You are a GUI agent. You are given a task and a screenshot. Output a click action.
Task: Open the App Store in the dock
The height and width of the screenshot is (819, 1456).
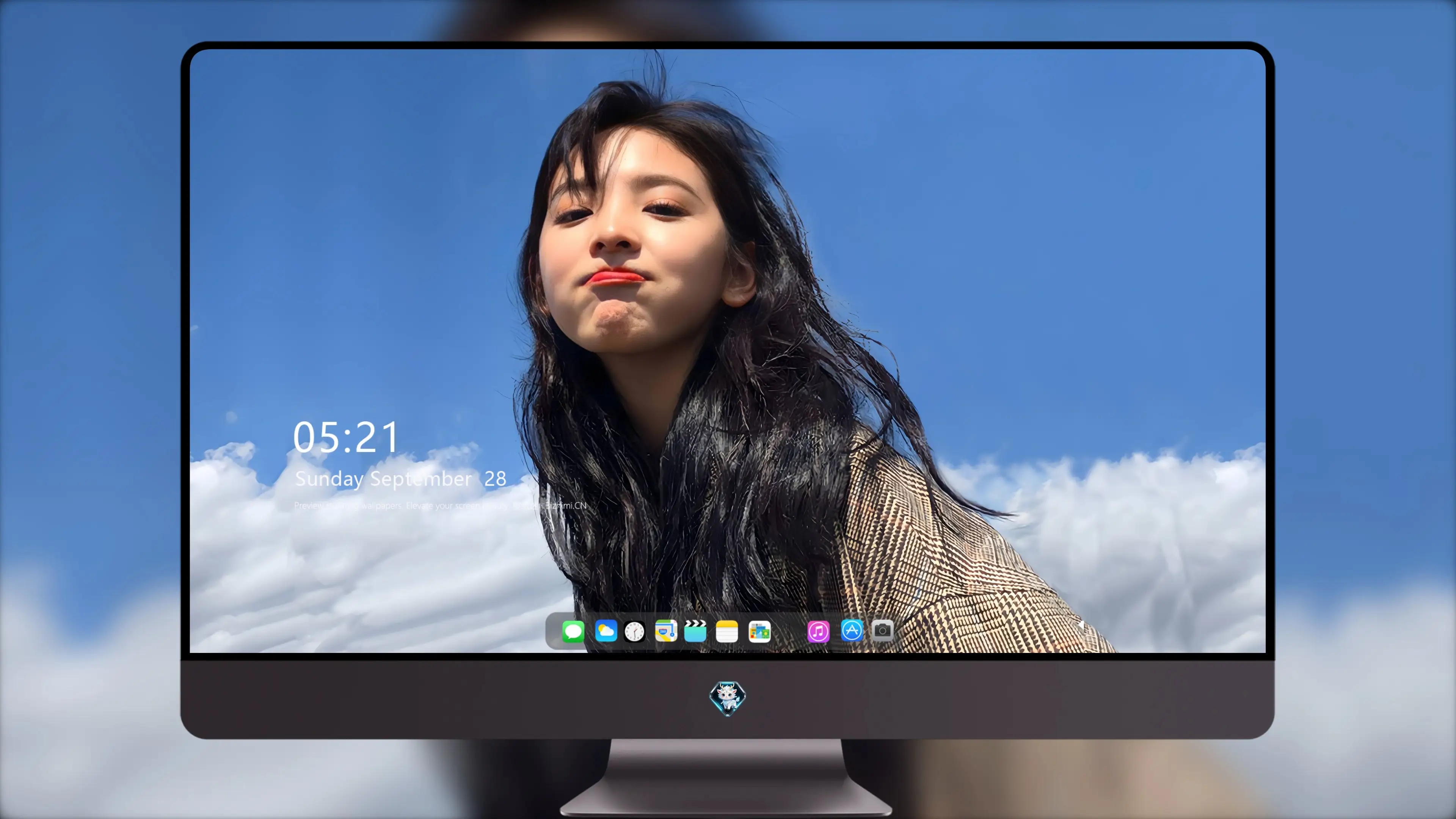click(852, 630)
